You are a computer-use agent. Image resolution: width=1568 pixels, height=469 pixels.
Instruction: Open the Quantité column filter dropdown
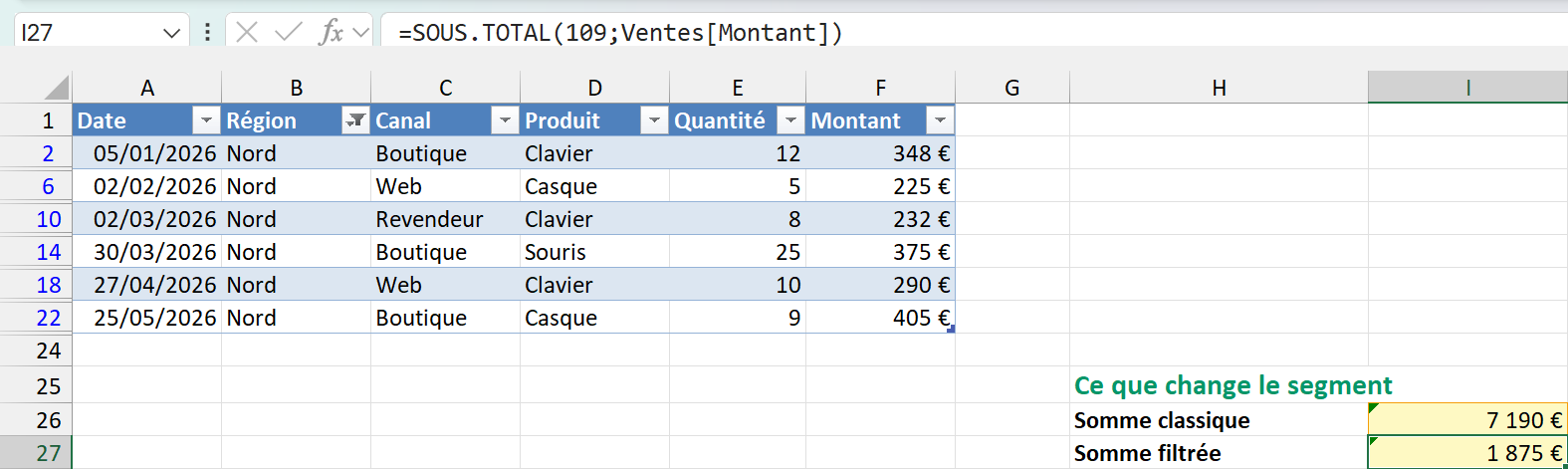(x=790, y=120)
